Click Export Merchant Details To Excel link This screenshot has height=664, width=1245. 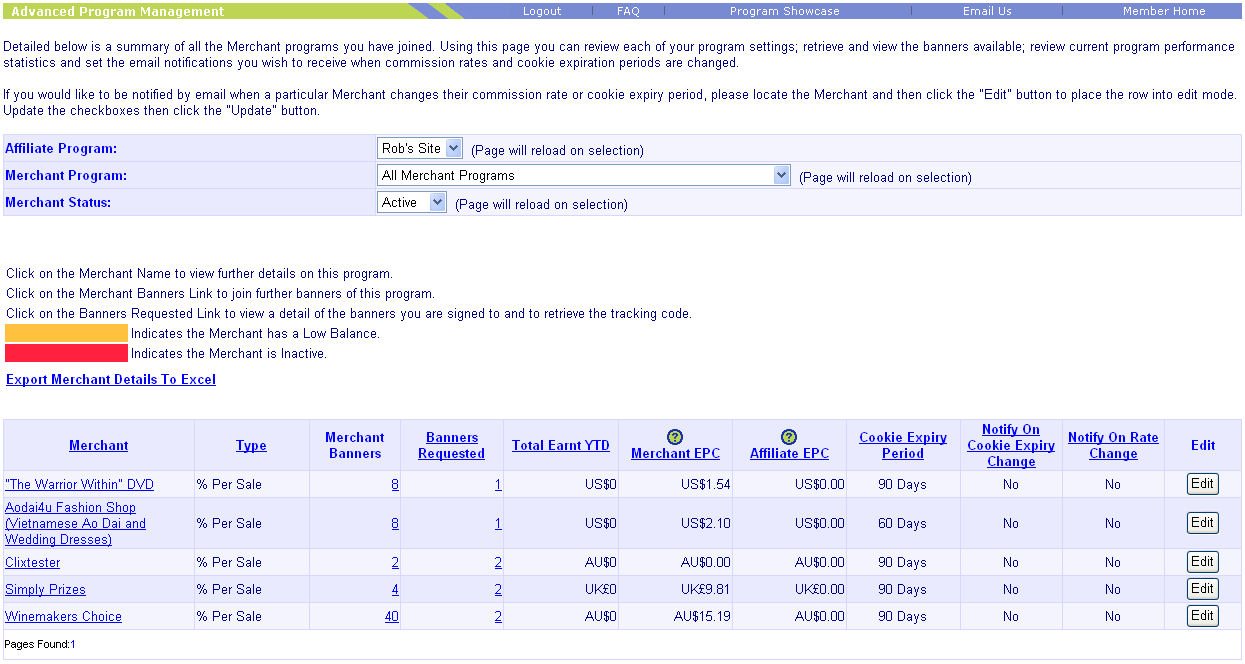coord(111,379)
